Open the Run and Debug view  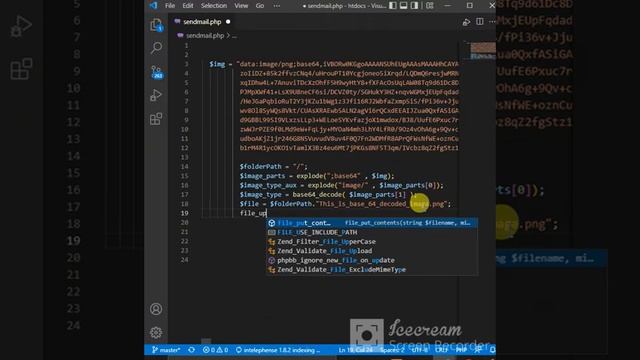[156, 95]
